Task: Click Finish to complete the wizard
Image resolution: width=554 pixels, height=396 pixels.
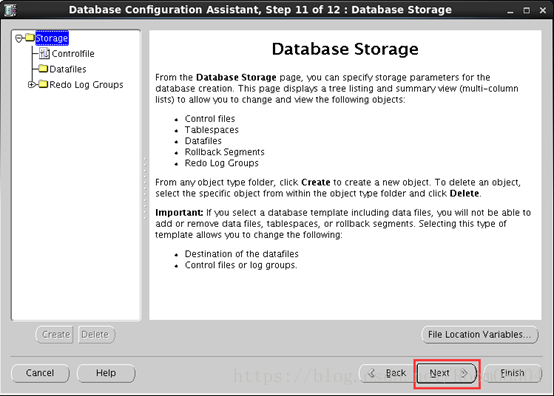Action: click(513, 373)
